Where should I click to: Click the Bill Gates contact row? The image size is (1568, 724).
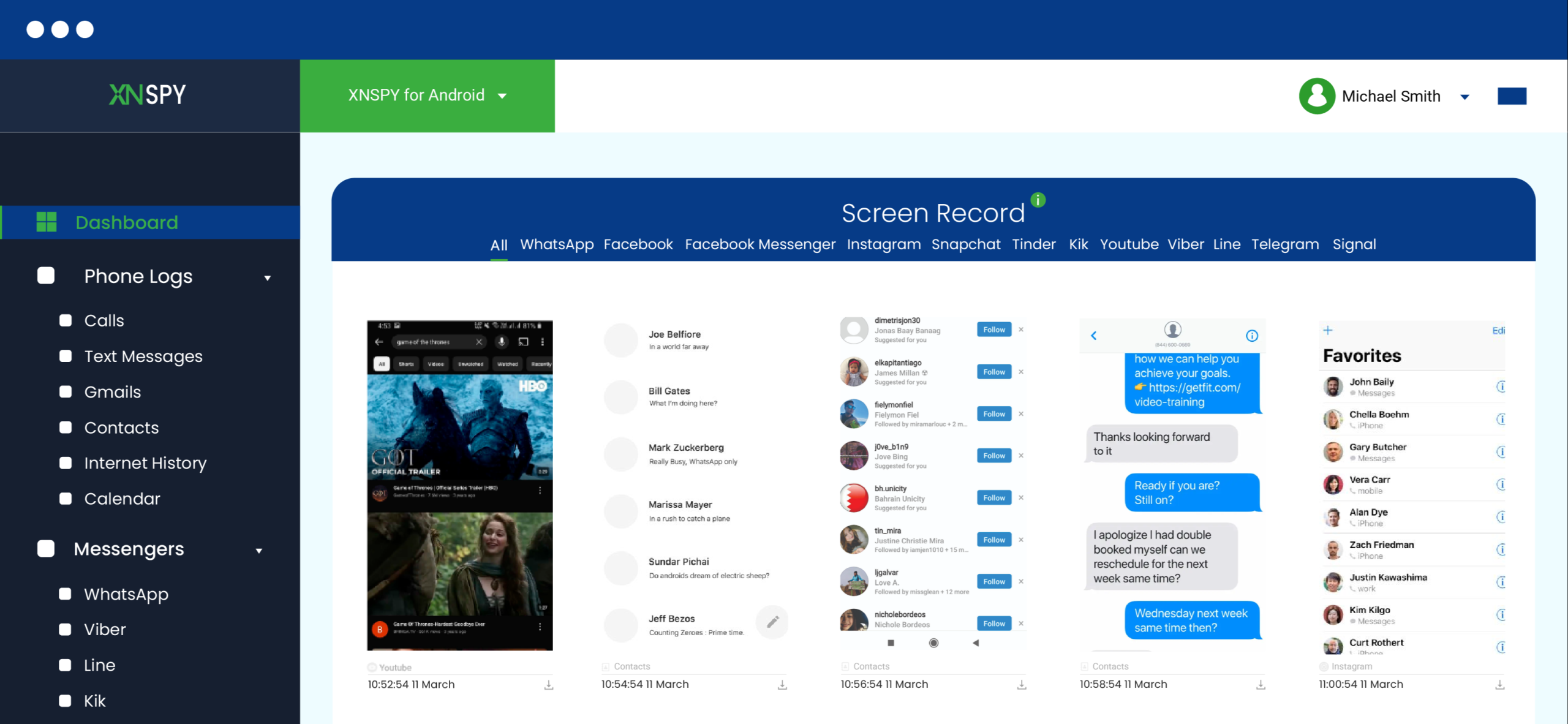pos(695,397)
